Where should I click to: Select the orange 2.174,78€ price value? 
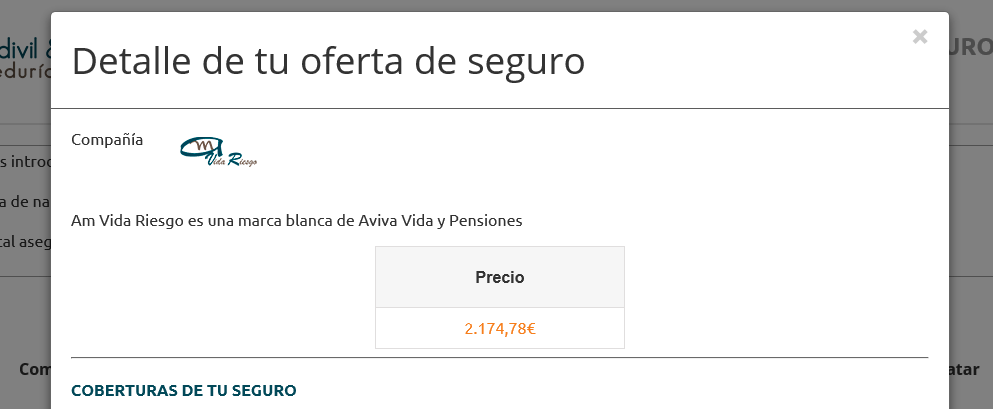(x=500, y=329)
